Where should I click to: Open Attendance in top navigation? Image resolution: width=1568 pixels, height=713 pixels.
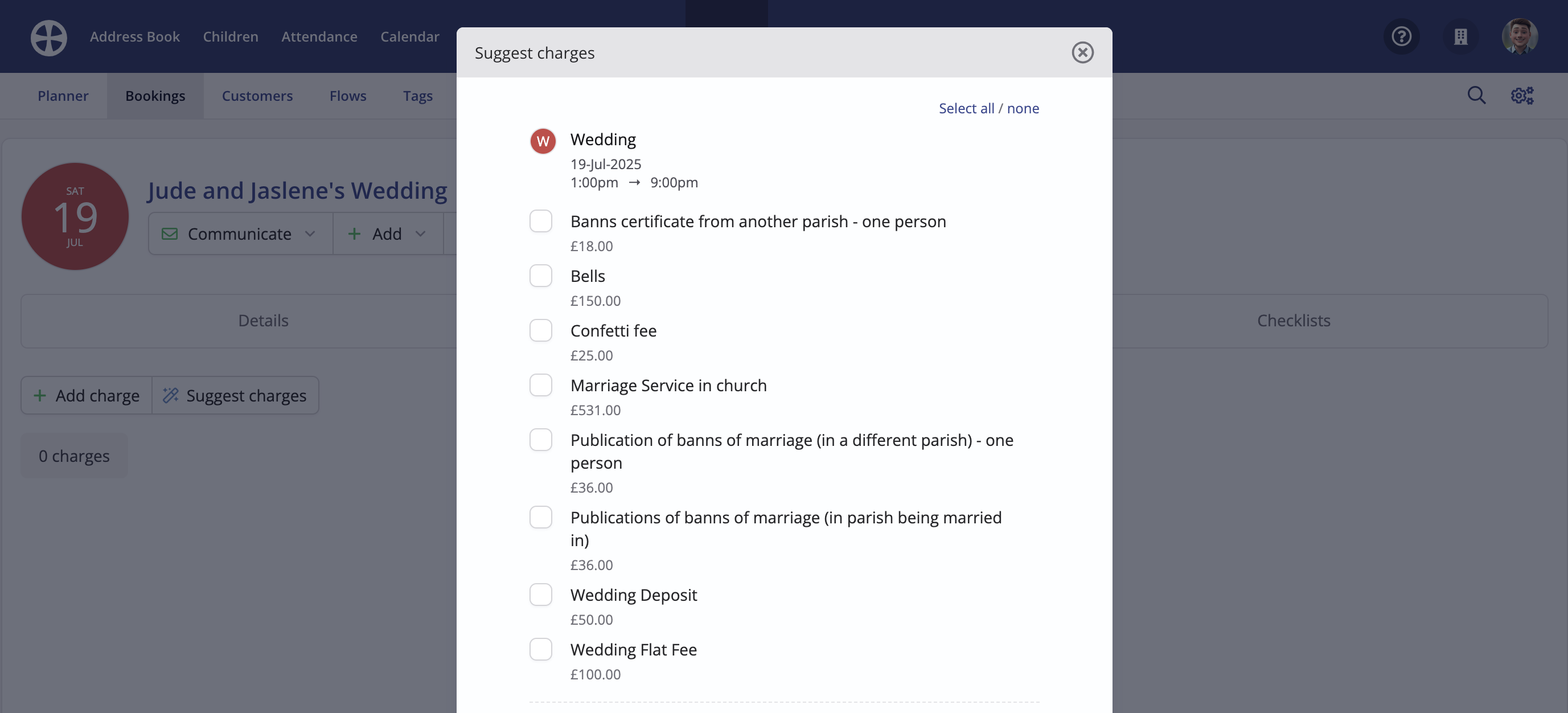pyautogui.click(x=319, y=36)
